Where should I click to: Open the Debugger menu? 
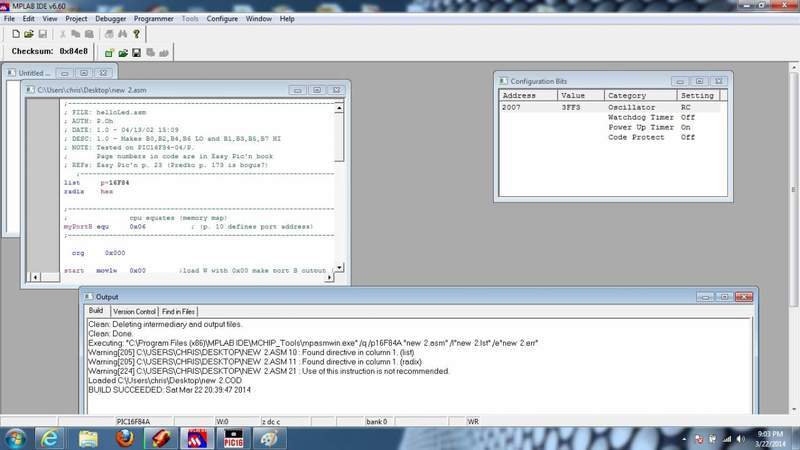pyautogui.click(x=110, y=19)
